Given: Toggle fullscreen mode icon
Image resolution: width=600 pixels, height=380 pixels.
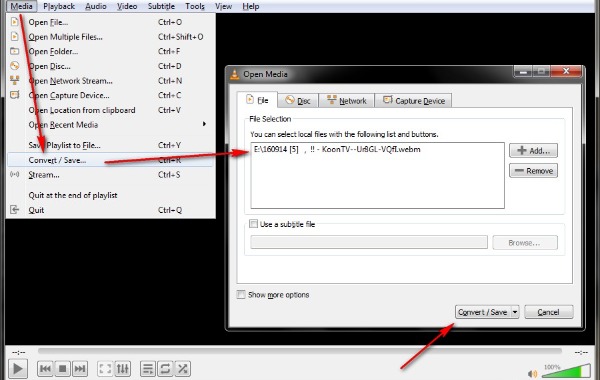Looking at the screenshot, I should [105, 369].
